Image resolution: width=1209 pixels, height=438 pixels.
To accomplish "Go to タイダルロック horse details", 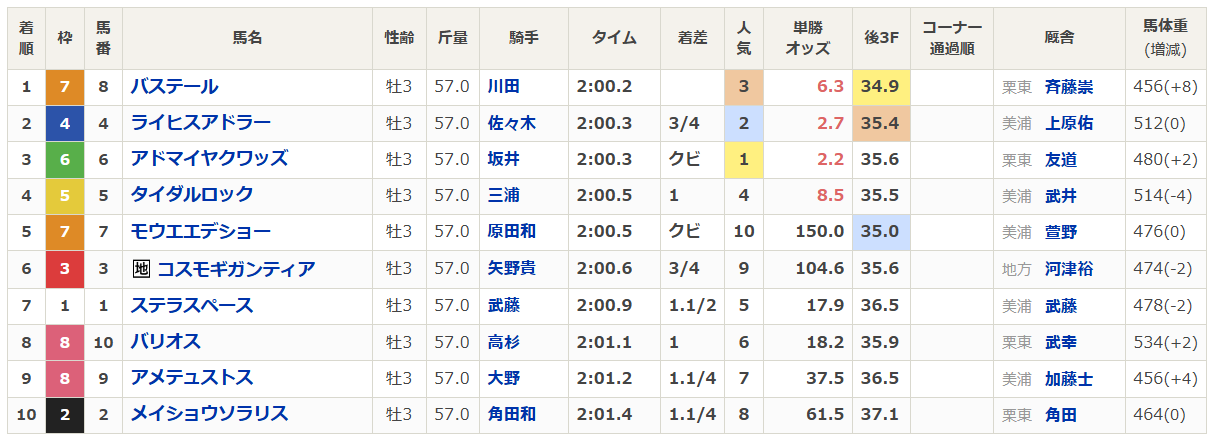I will click(x=191, y=195).
